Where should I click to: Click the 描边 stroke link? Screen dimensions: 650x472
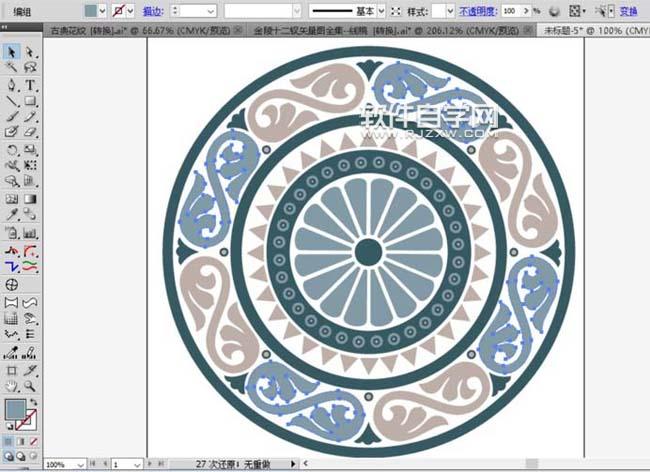point(153,10)
